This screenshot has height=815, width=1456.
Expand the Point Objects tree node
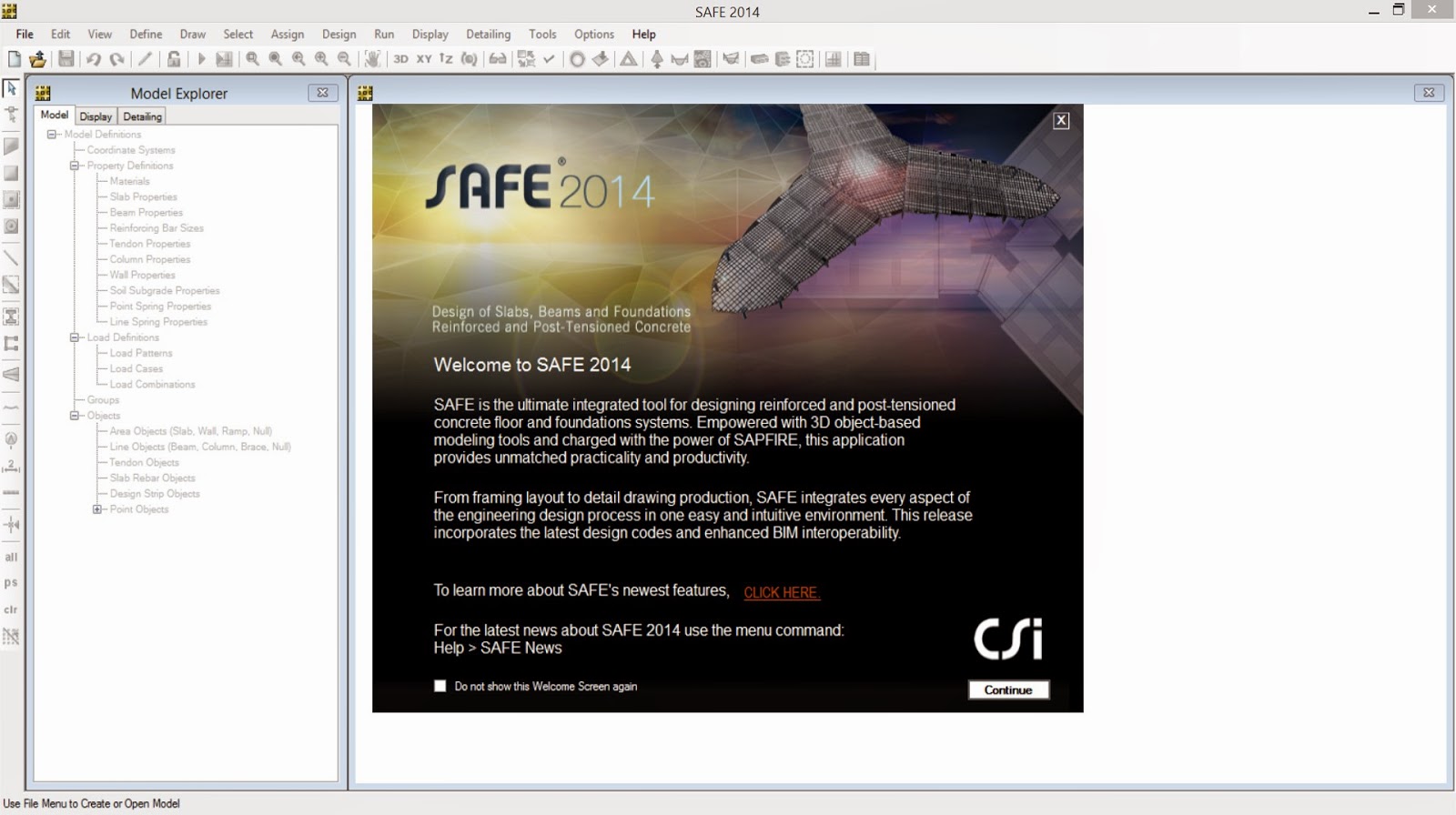coord(97,509)
